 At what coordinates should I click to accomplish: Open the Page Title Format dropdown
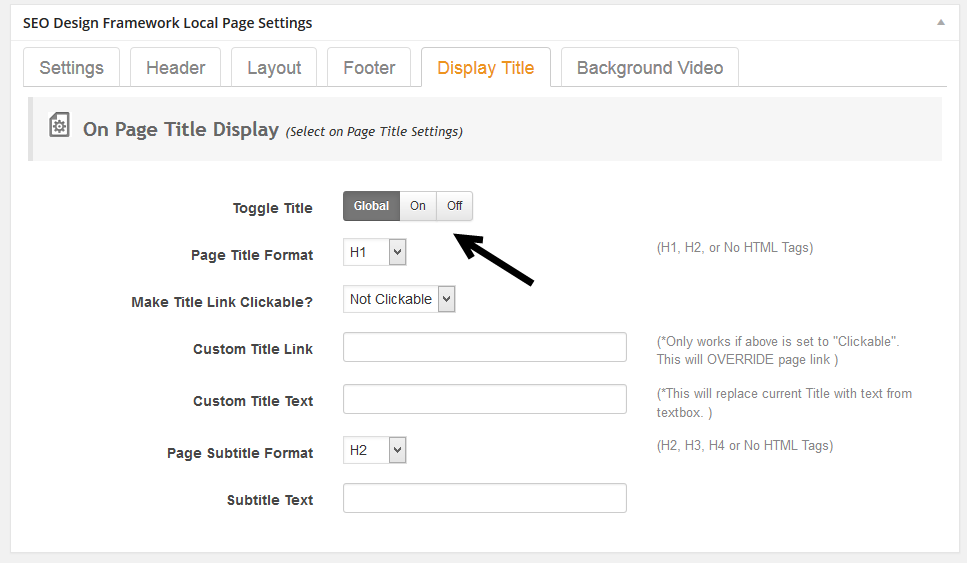point(374,252)
